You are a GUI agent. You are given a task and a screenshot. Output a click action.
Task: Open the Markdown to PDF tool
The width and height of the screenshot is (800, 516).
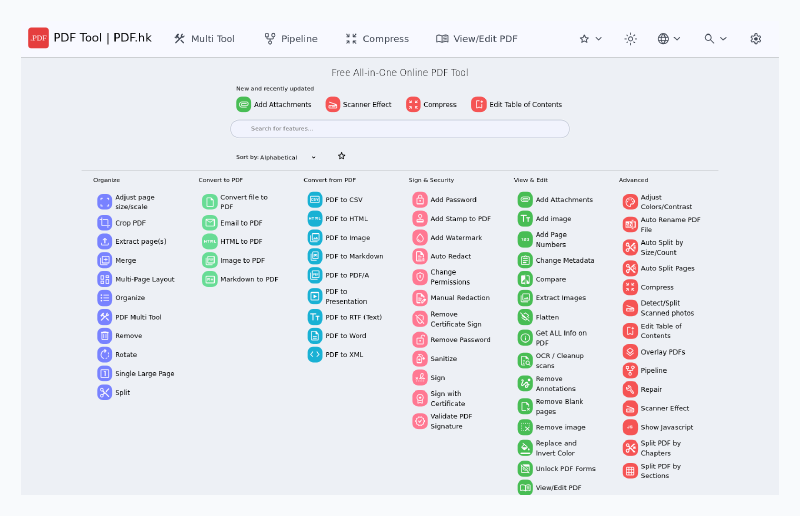coord(240,279)
